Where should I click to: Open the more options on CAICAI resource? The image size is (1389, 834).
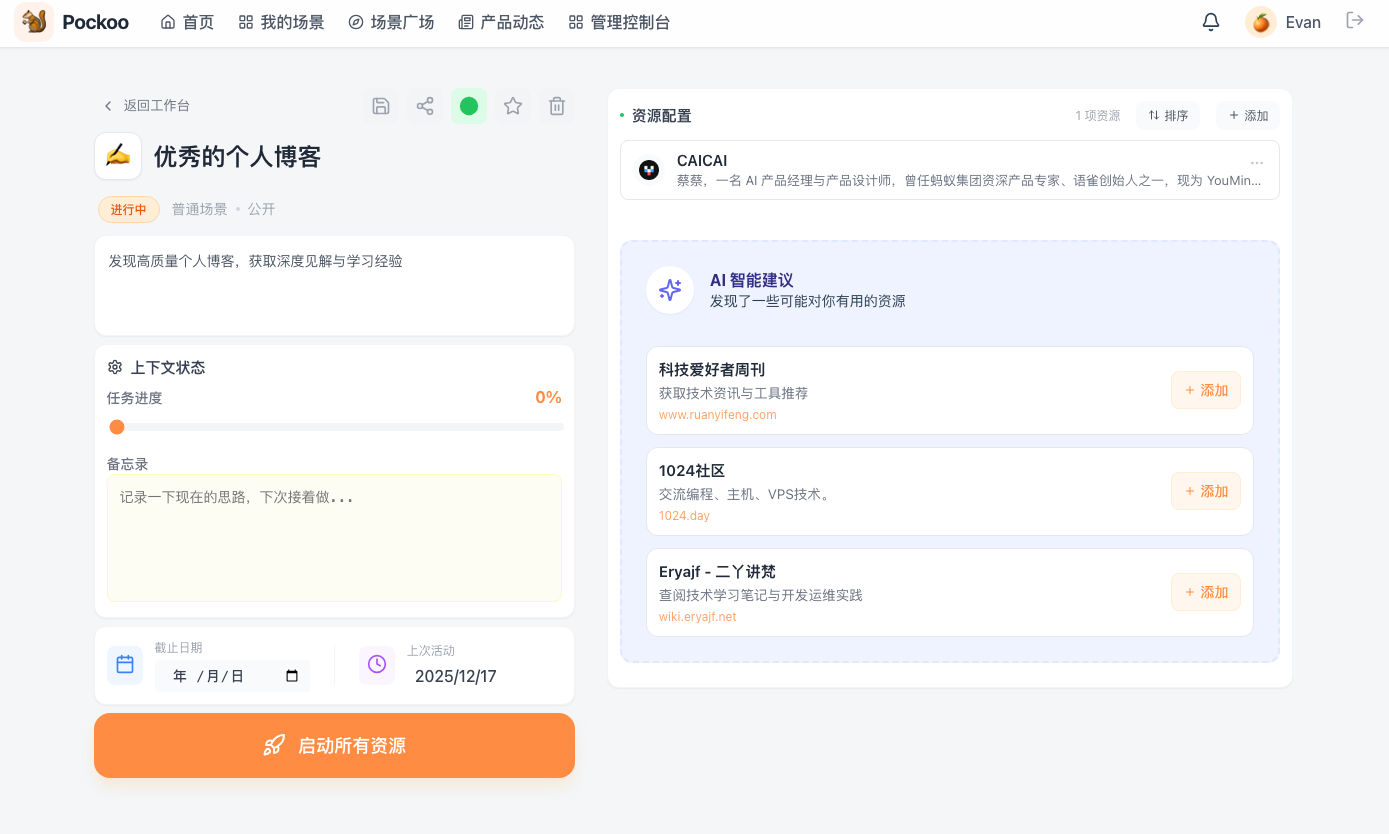coord(1257,161)
